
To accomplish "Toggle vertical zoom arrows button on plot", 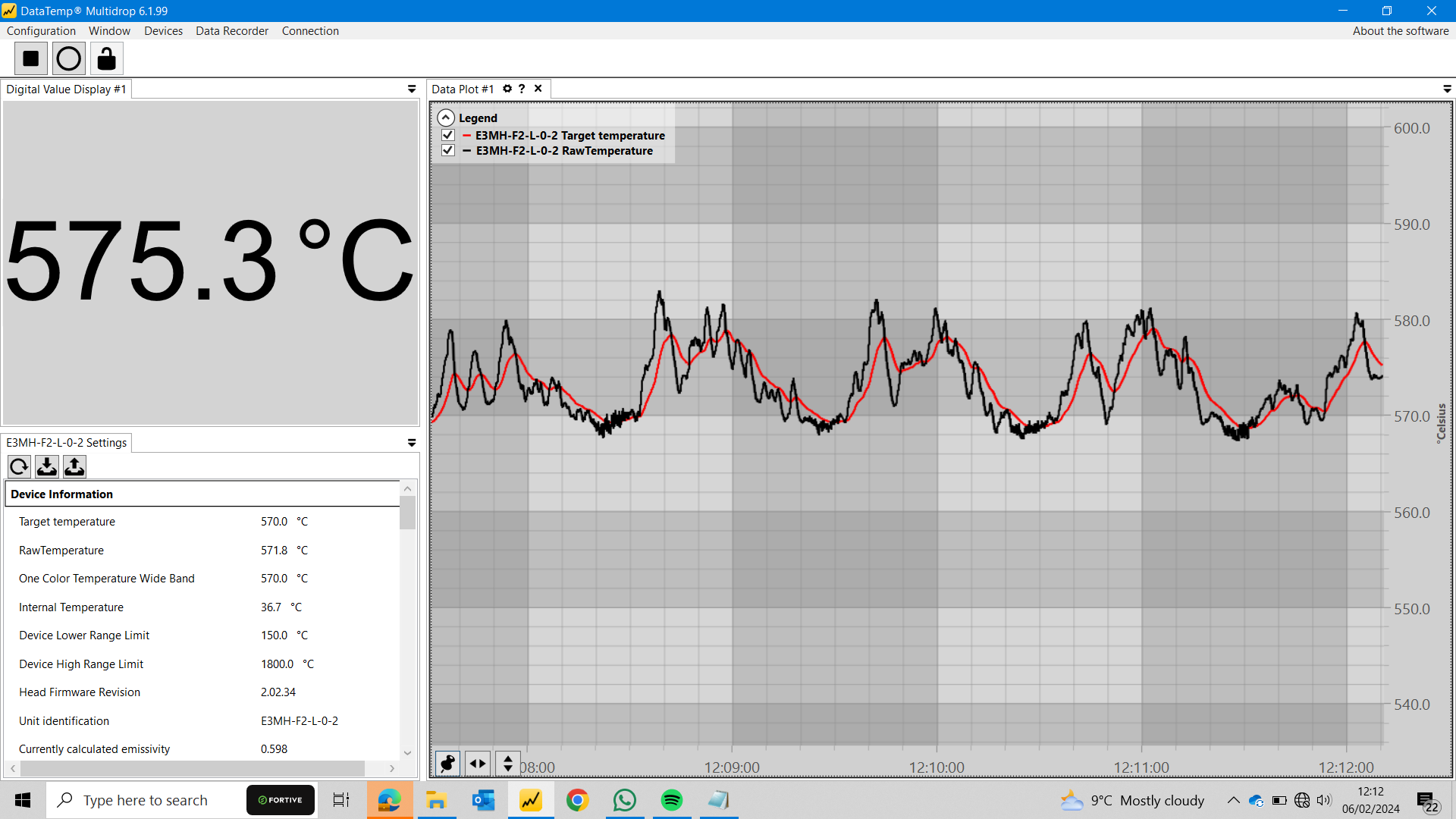I will pos(508,763).
